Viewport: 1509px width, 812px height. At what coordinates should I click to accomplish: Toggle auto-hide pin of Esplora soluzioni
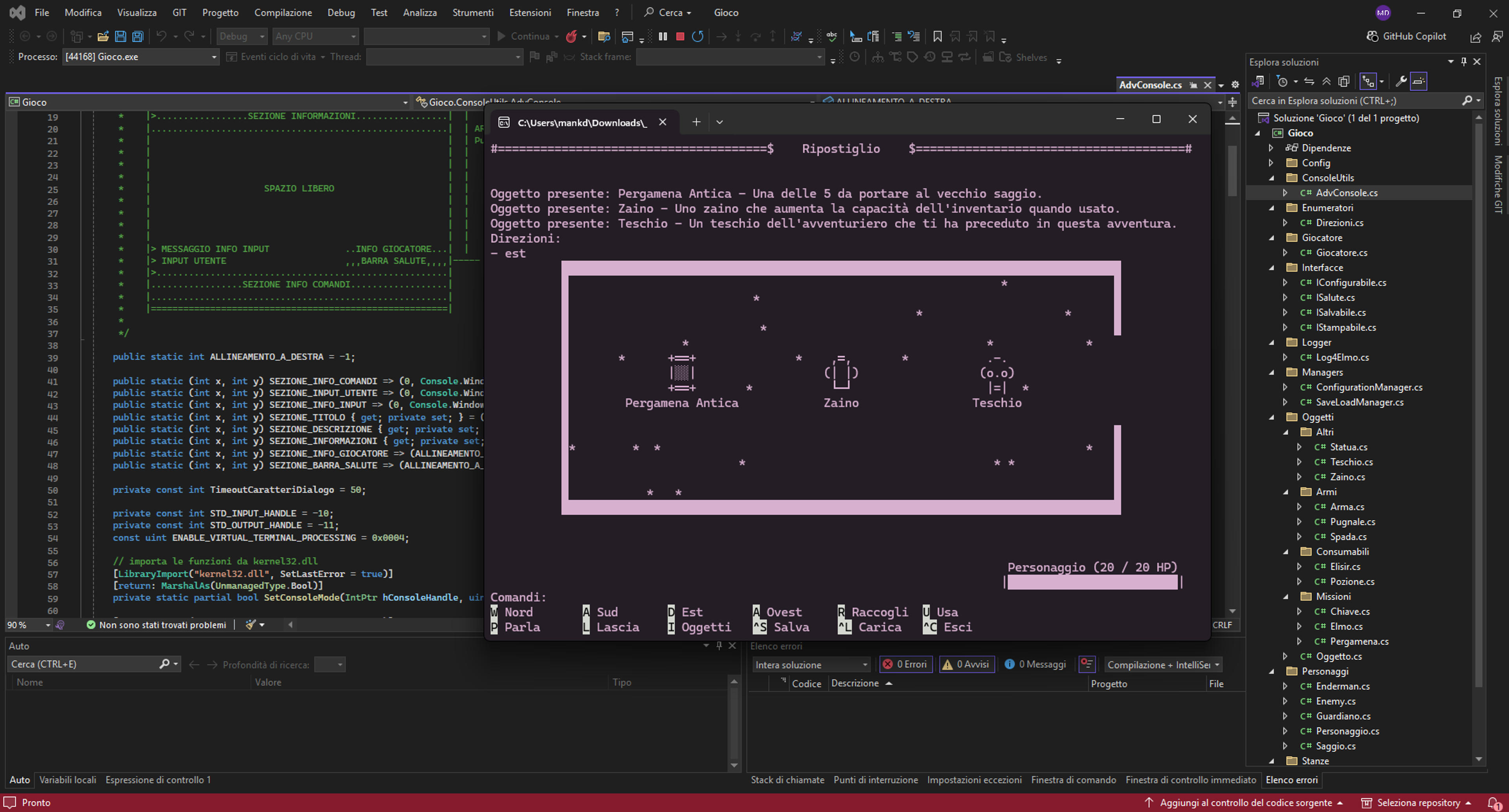1463,61
